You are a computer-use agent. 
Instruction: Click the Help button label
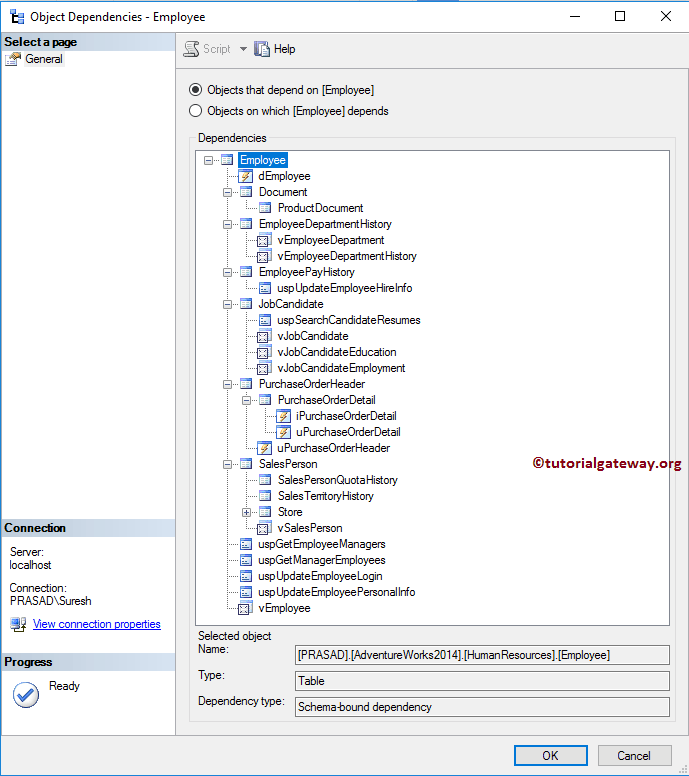(285, 49)
